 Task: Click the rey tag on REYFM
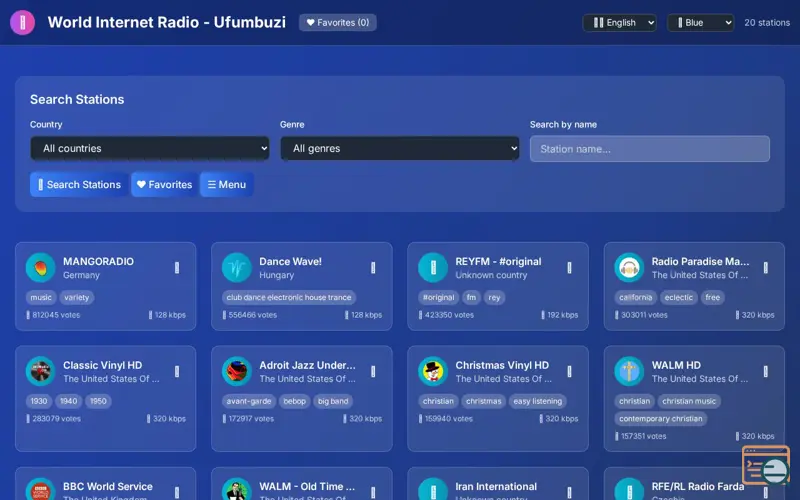click(x=494, y=297)
